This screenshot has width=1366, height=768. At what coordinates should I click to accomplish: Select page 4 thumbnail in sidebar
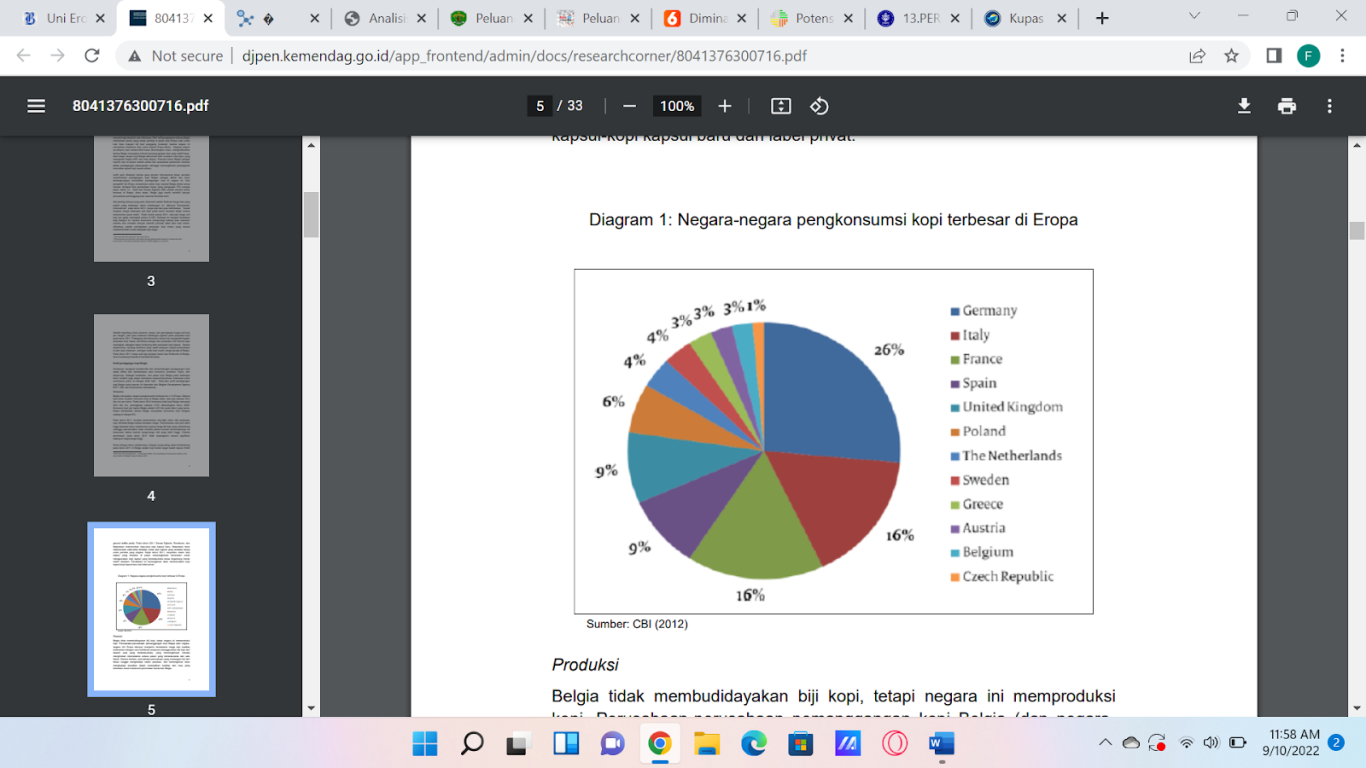pos(151,395)
